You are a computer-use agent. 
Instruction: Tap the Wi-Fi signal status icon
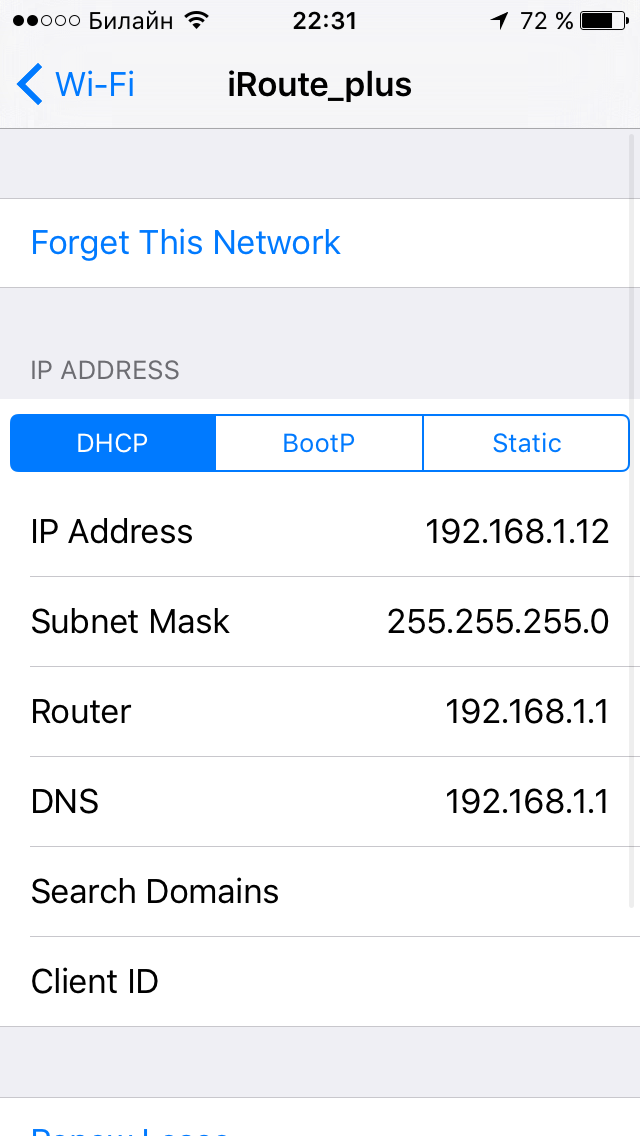tap(195, 21)
